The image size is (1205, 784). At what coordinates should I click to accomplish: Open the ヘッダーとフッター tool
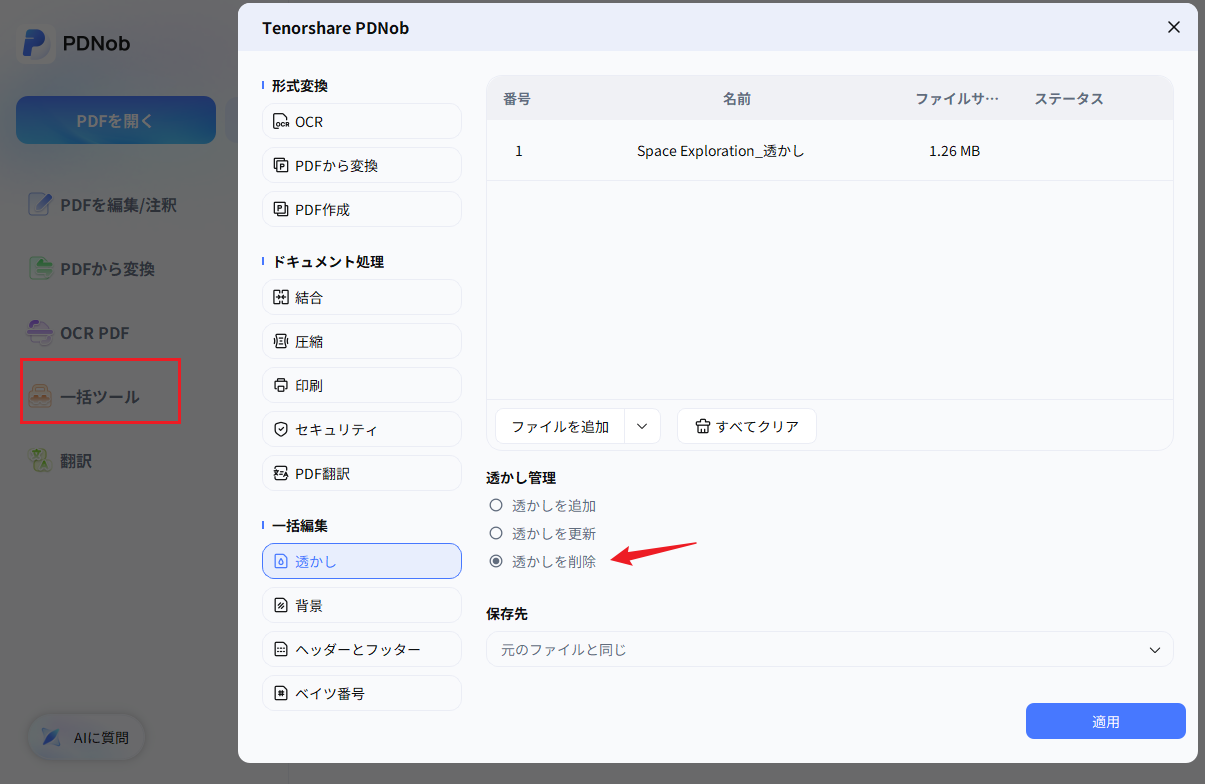(x=362, y=649)
